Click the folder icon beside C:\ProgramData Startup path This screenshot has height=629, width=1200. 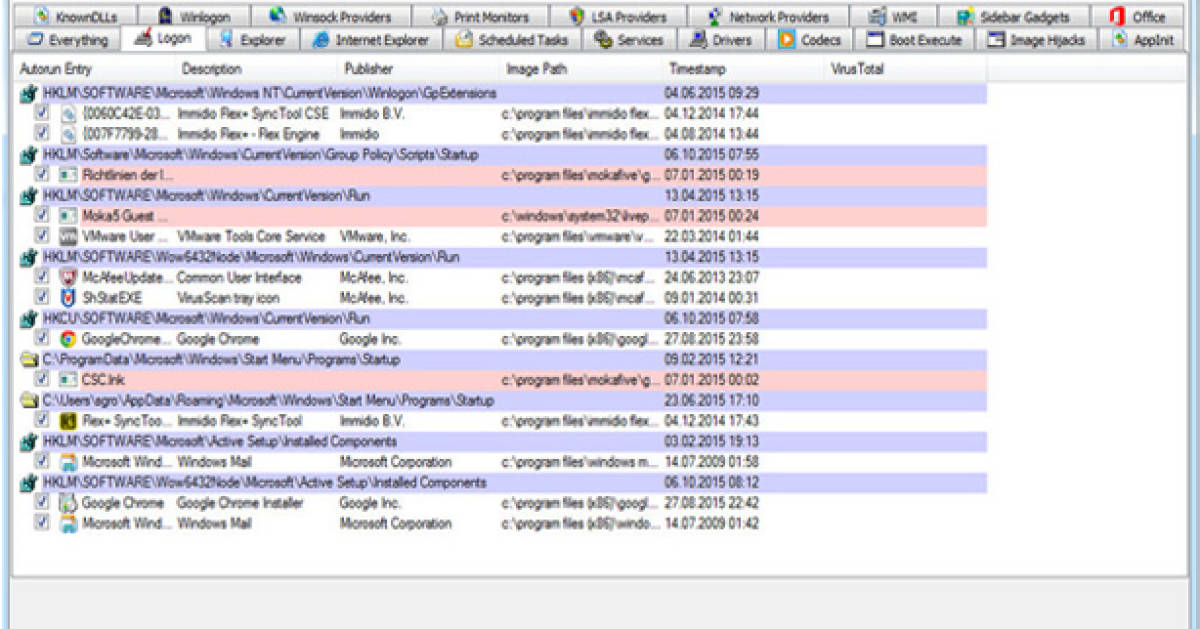tap(30, 360)
